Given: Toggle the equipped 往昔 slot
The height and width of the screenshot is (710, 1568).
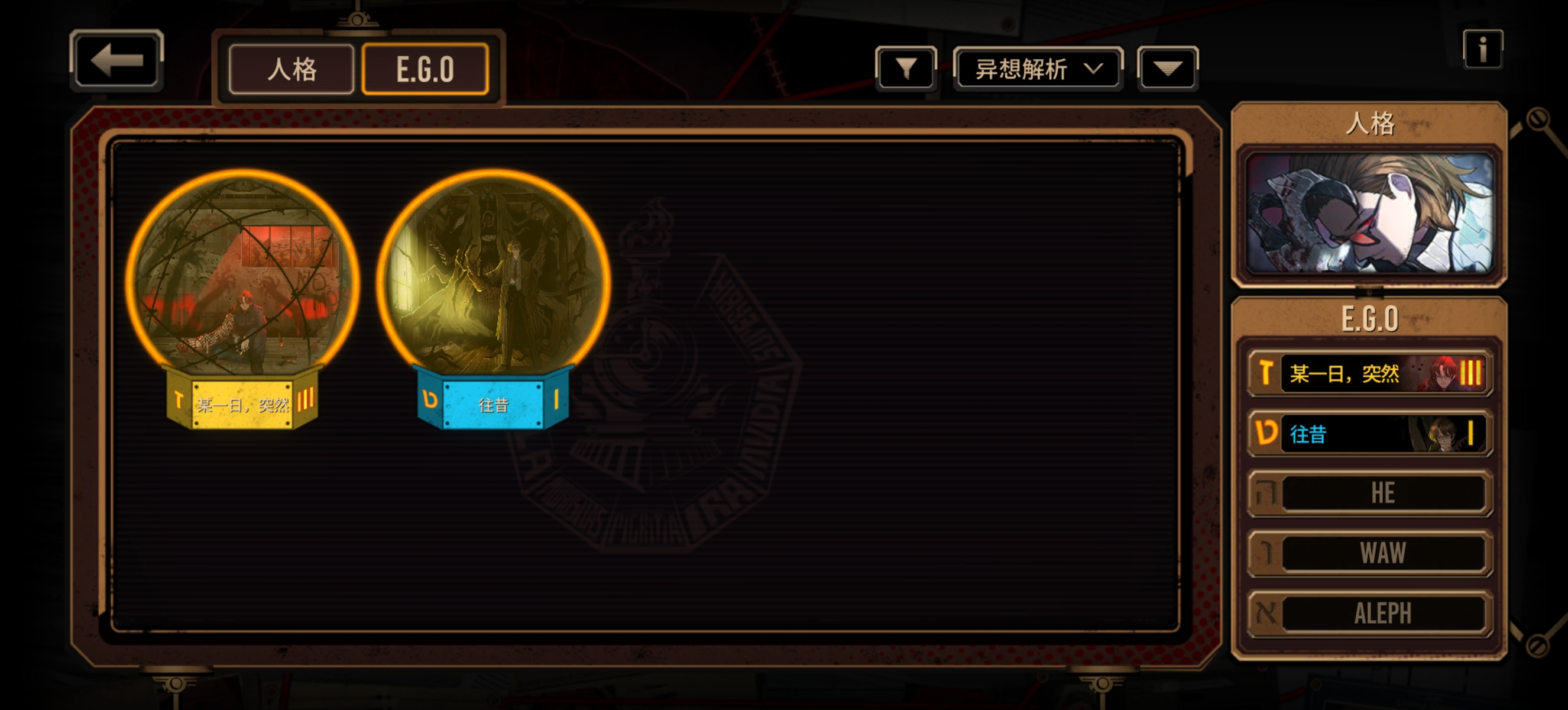Looking at the screenshot, I should pos(1369,434).
